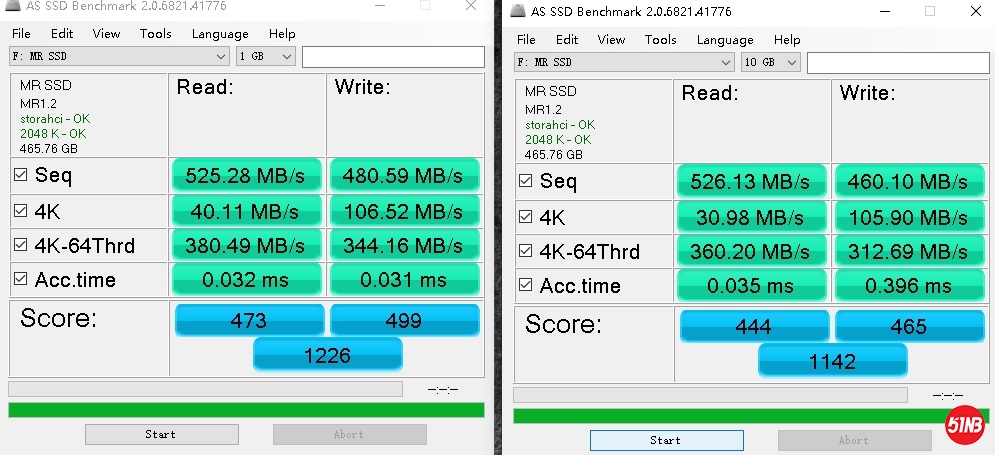Uncheck 4K-64Thrd in the 10 GB window
This screenshot has width=995, height=455.
click(x=526, y=251)
